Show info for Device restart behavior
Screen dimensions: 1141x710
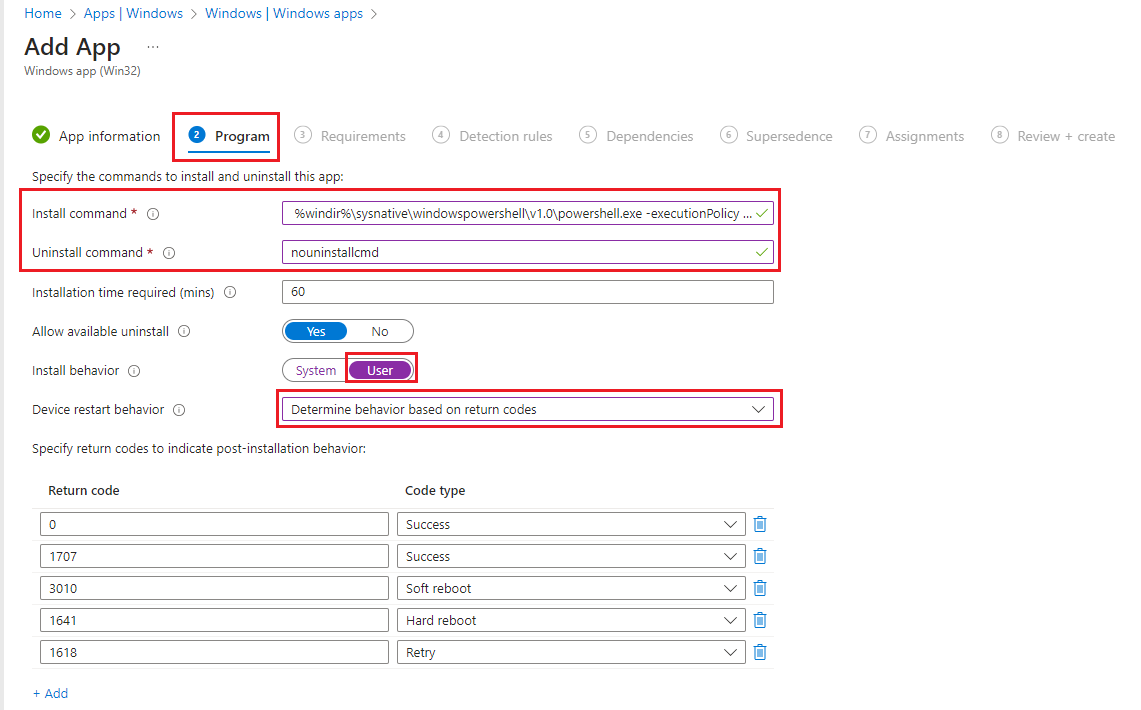point(179,410)
